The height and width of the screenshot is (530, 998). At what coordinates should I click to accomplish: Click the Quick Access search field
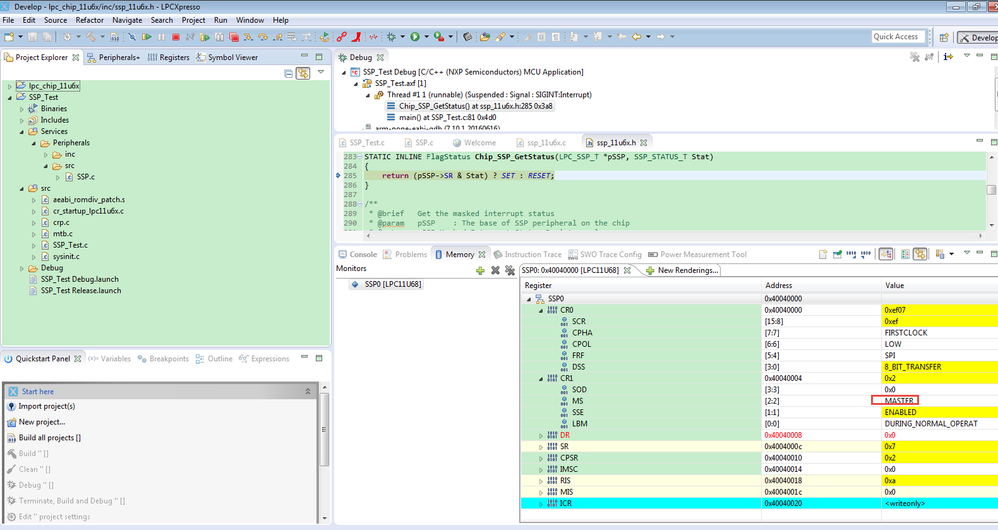[895, 37]
